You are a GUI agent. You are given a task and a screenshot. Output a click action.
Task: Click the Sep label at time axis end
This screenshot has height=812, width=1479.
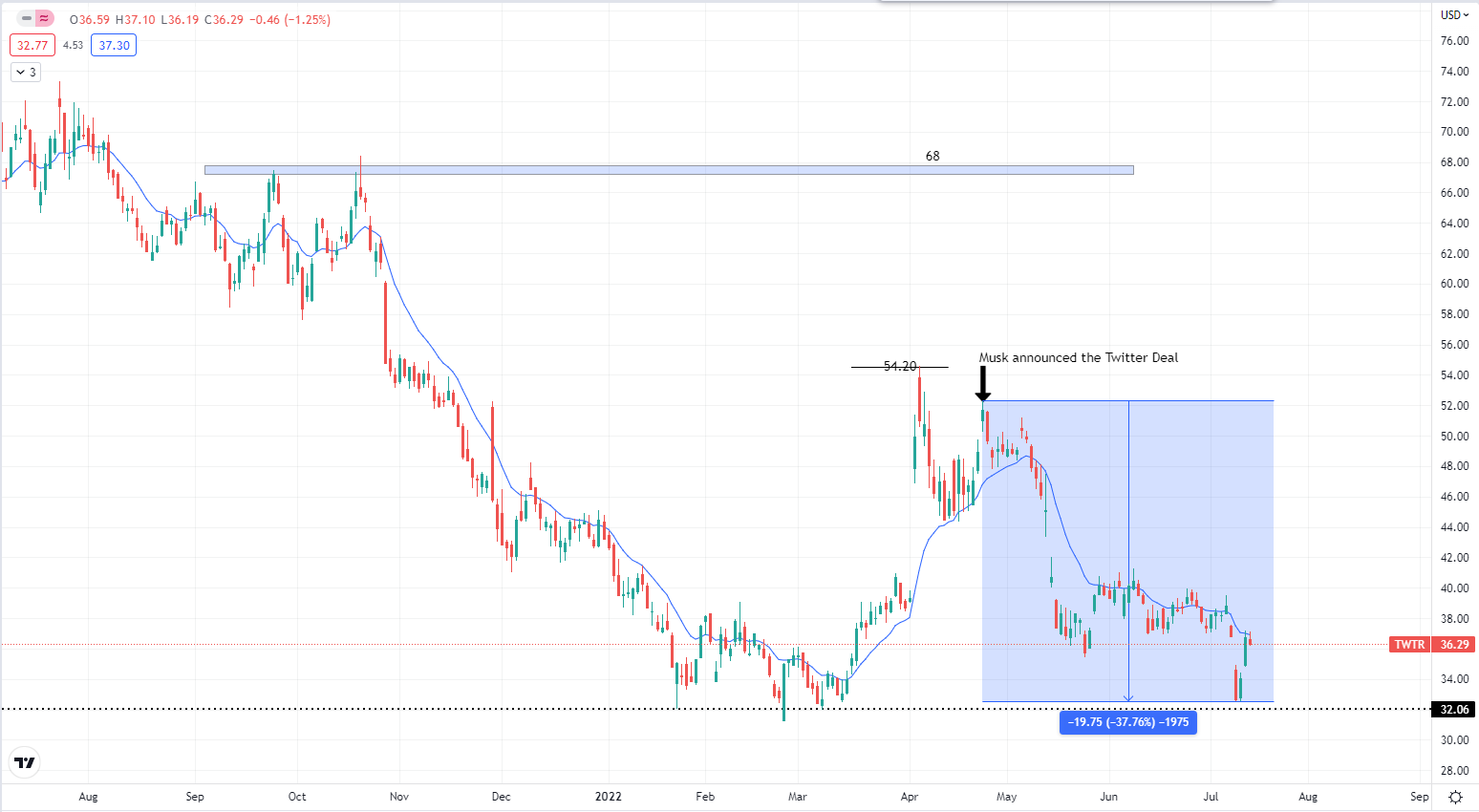[x=1420, y=797]
